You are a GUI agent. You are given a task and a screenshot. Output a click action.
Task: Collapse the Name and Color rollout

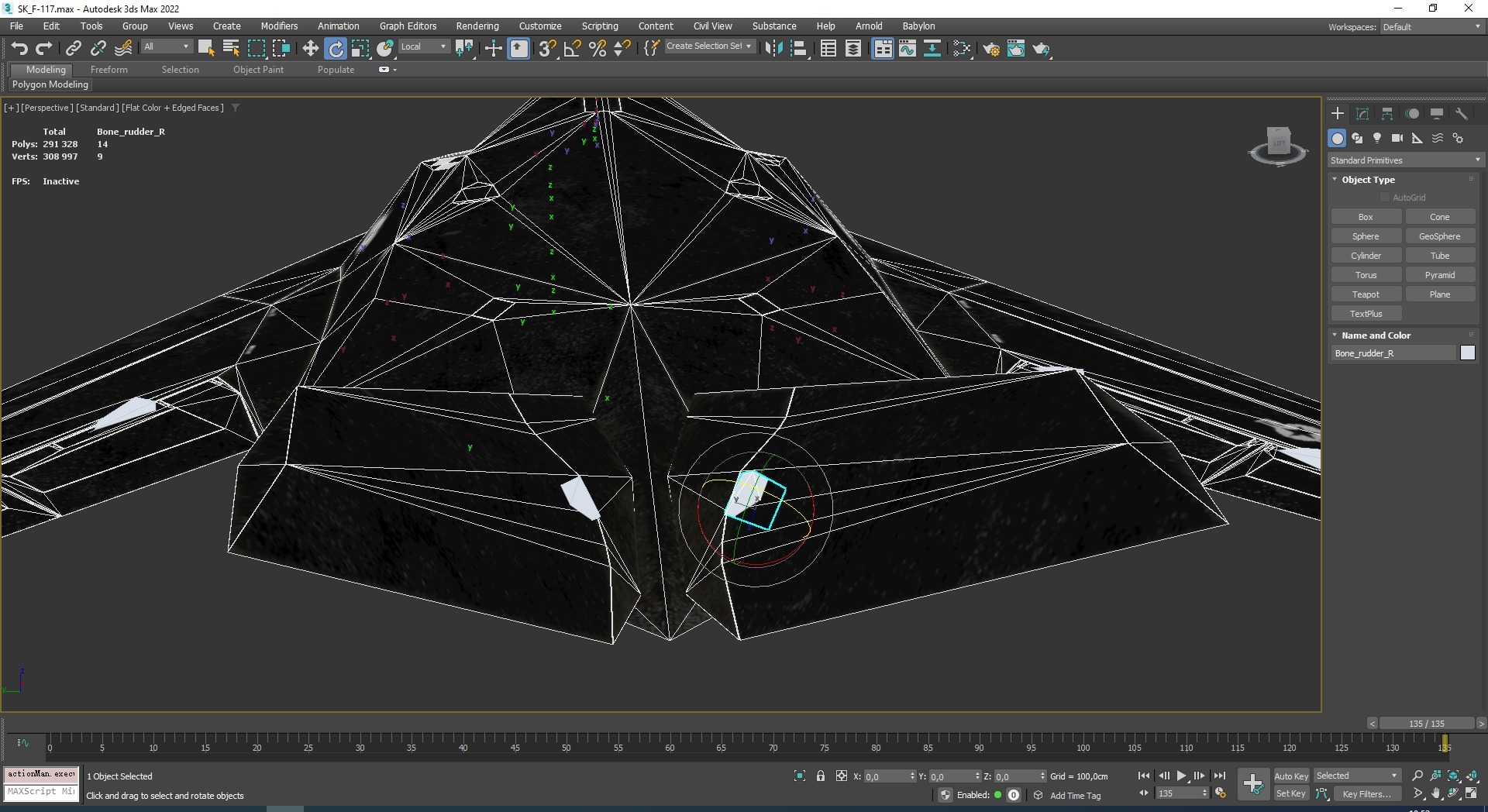pyautogui.click(x=1335, y=335)
